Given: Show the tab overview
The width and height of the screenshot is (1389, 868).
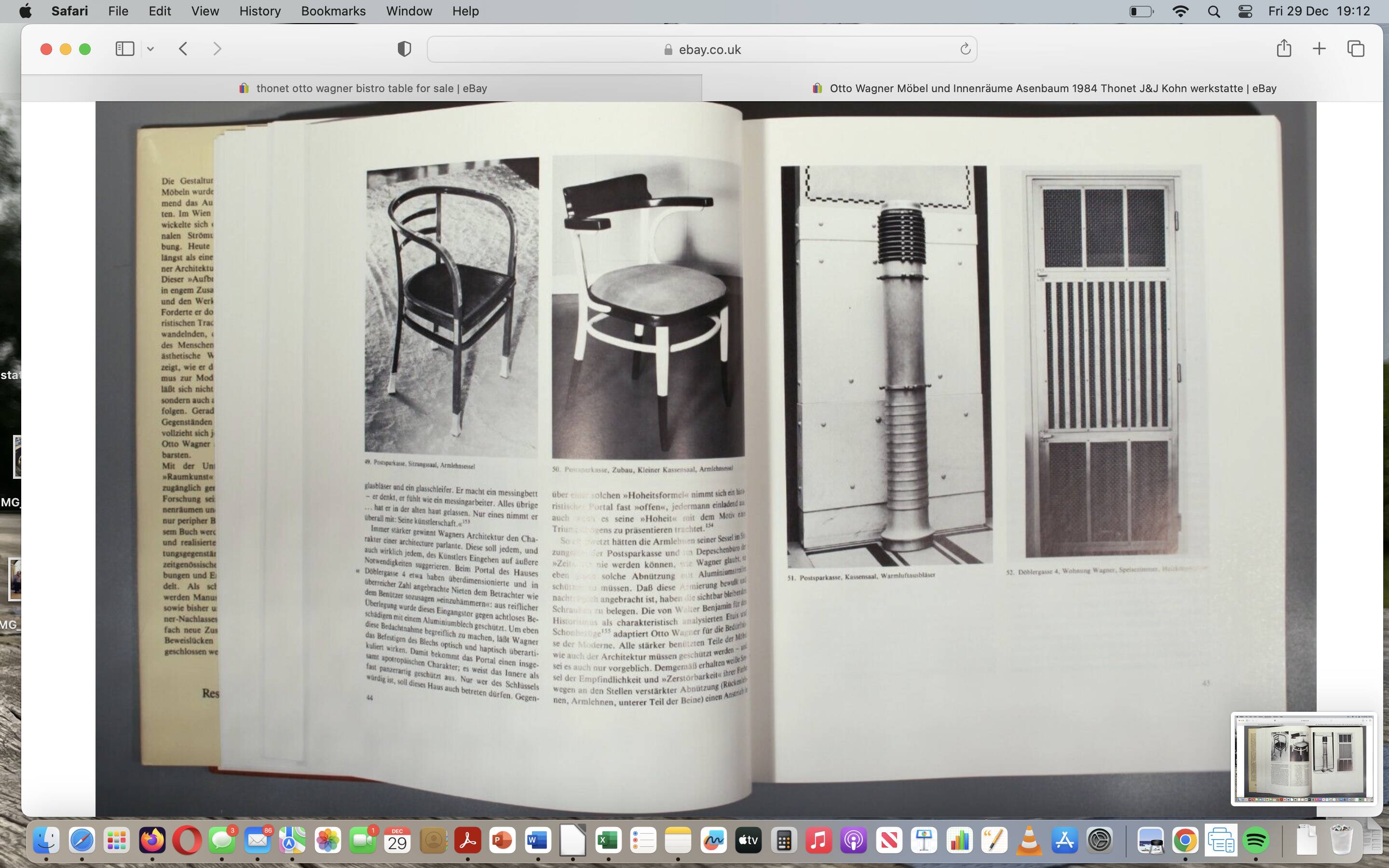Looking at the screenshot, I should (x=1356, y=49).
